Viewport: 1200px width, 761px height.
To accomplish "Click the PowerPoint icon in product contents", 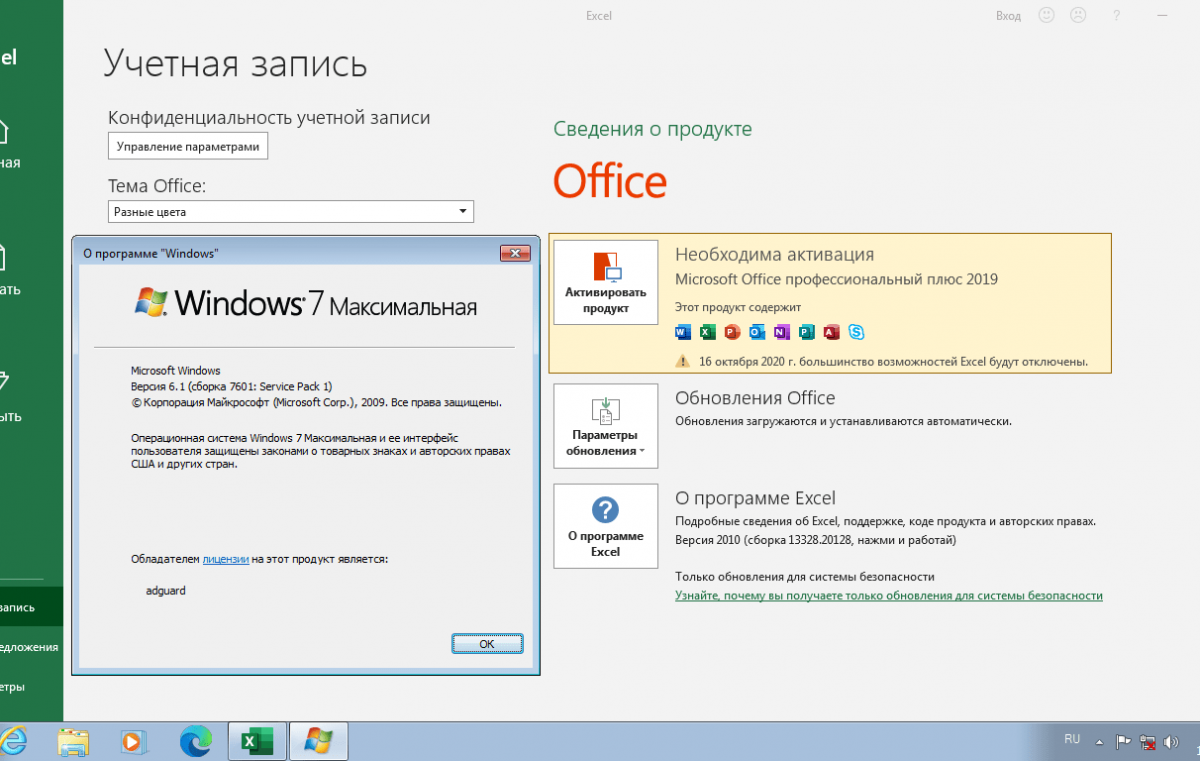I will coord(732,332).
